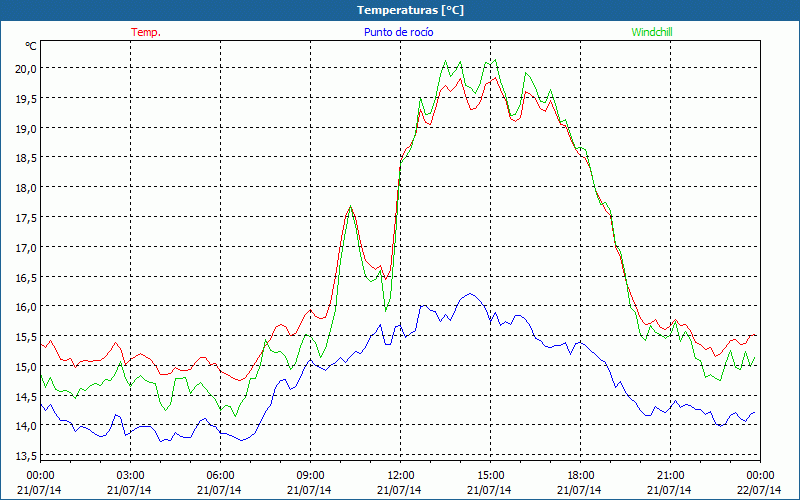Viewport: 800px width, 500px height.
Task: Click the 15:00 time label on the x-axis
Action: coord(490,476)
